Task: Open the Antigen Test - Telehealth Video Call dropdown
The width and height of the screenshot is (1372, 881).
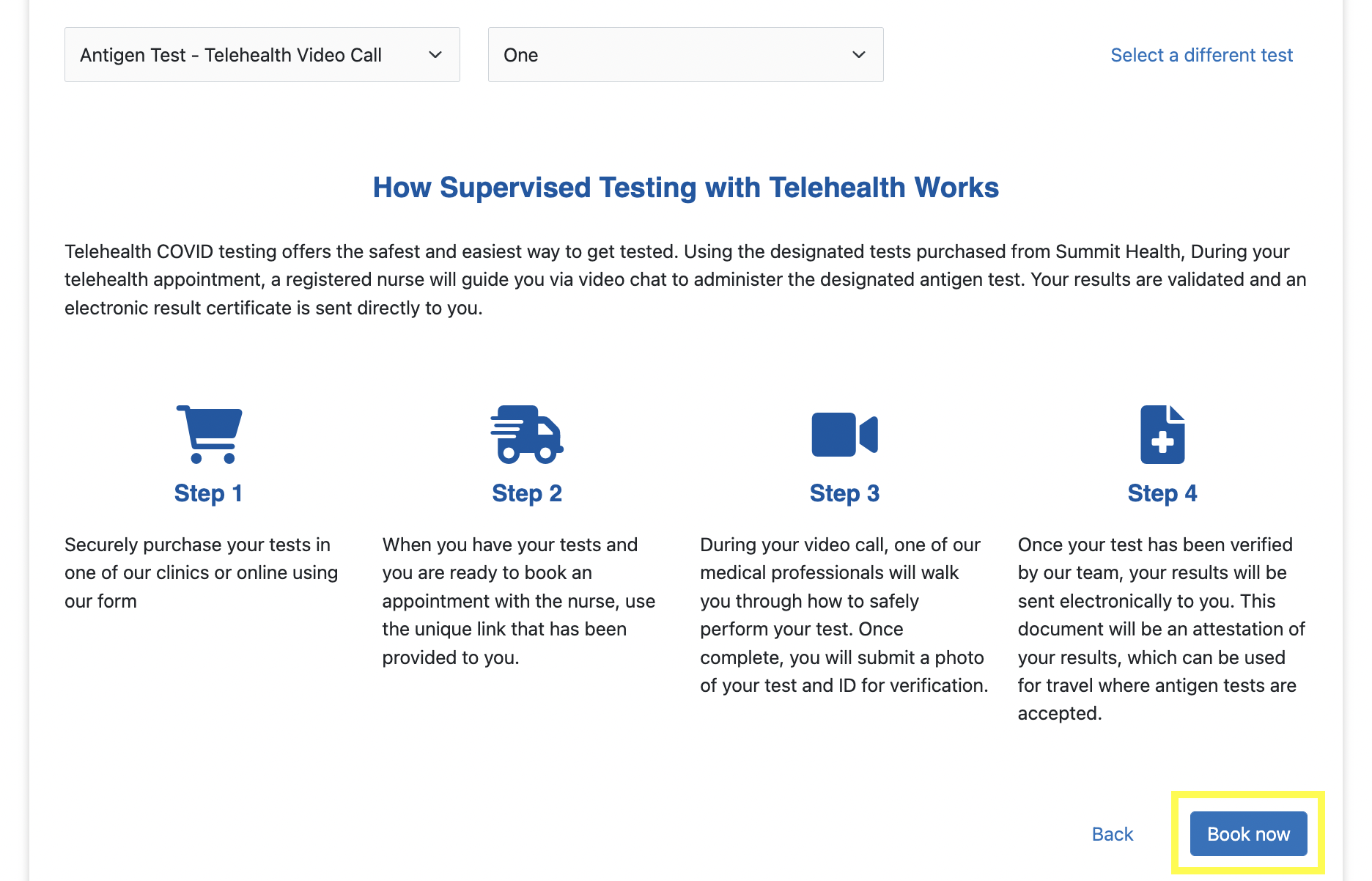Action: point(262,55)
